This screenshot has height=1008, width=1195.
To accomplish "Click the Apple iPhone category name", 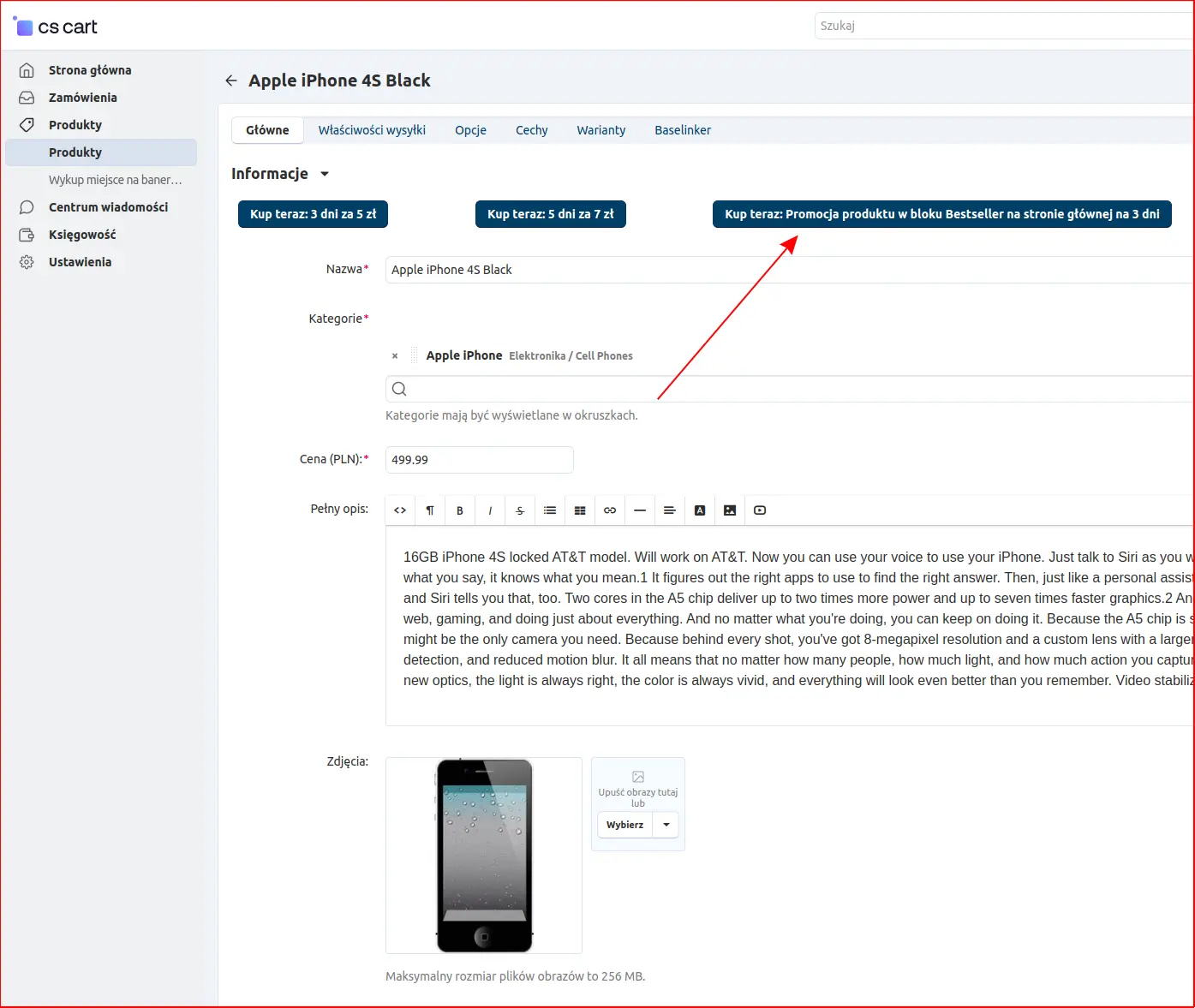I will tap(464, 355).
